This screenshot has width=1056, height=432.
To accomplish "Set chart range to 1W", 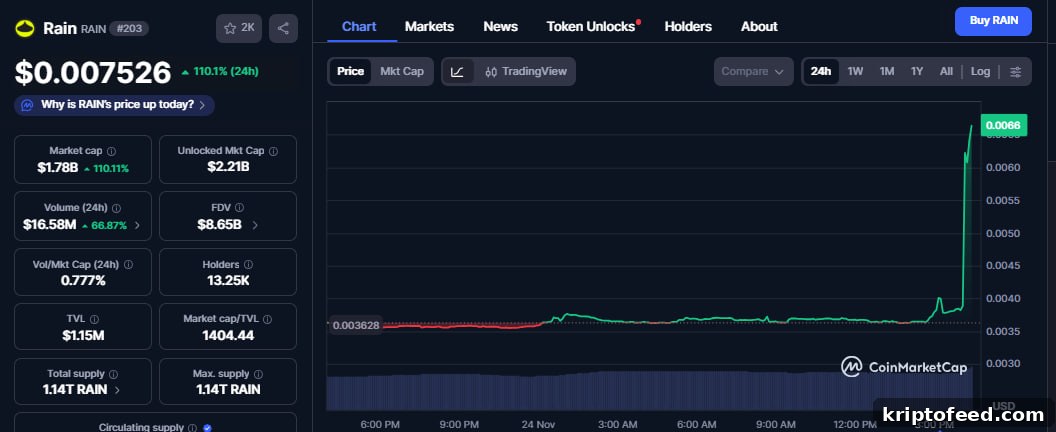I will tap(855, 71).
